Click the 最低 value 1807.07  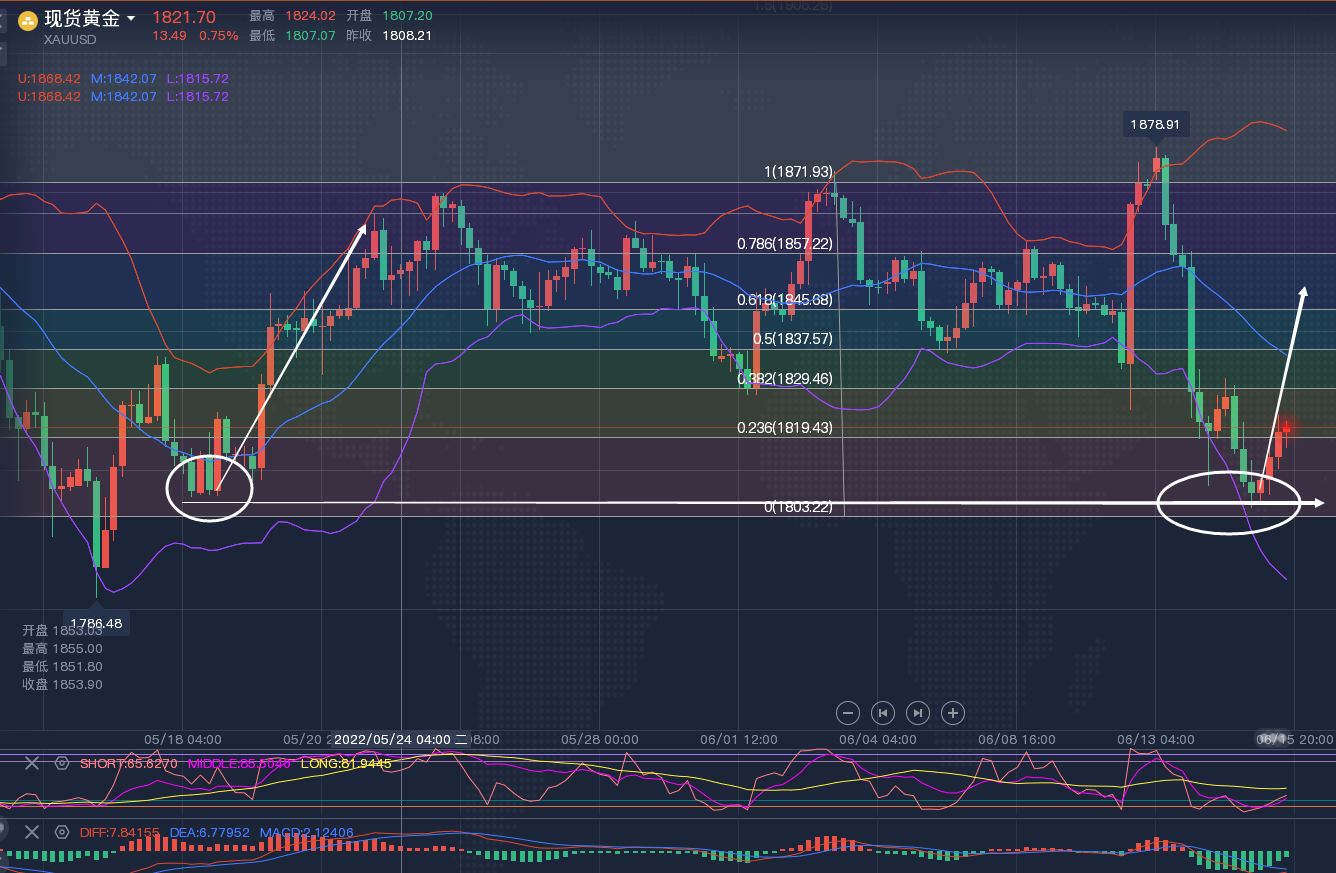309,35
